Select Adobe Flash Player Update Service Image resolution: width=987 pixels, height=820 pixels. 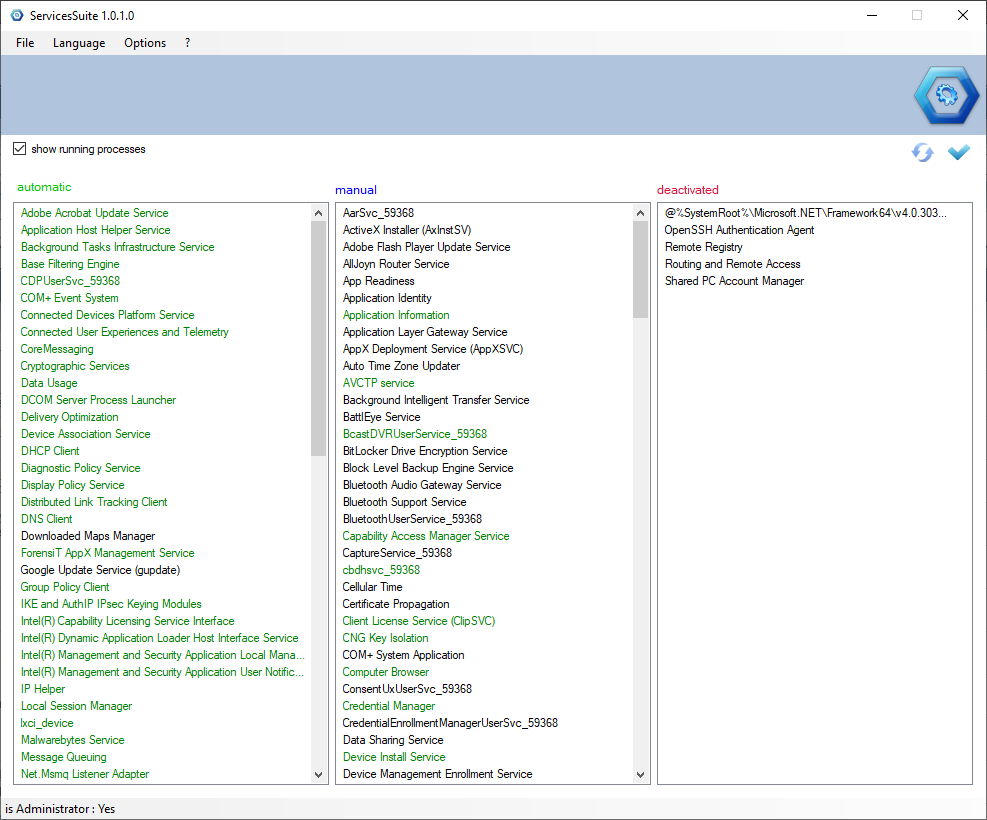click(x=427, y=247)
